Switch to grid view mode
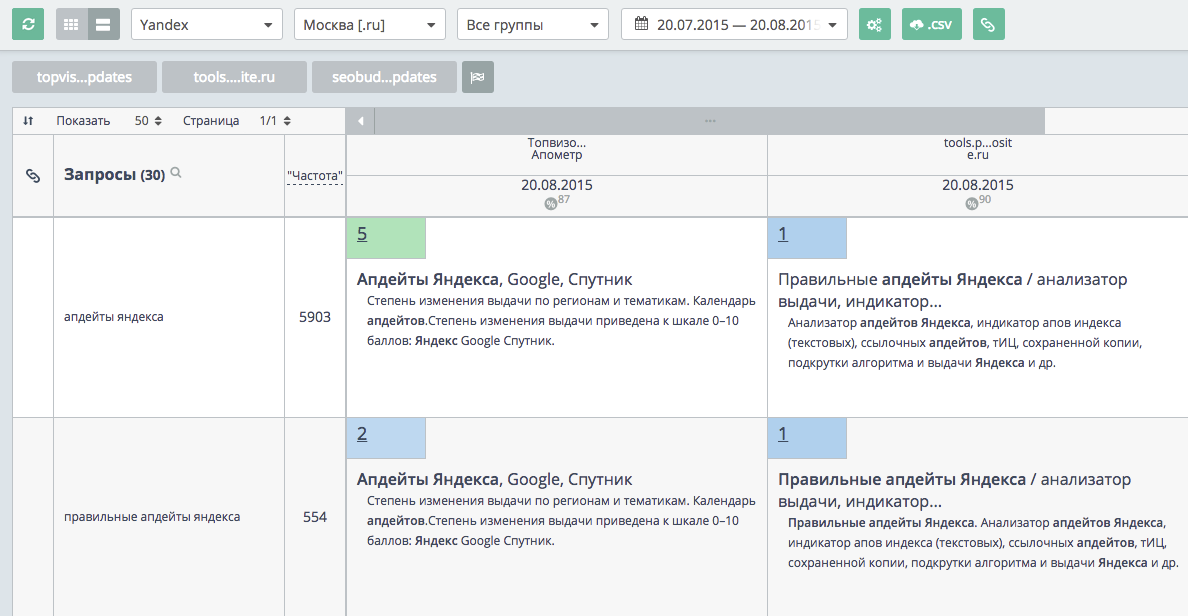Viewport: 1188px width, 616px height. (71, 24)
